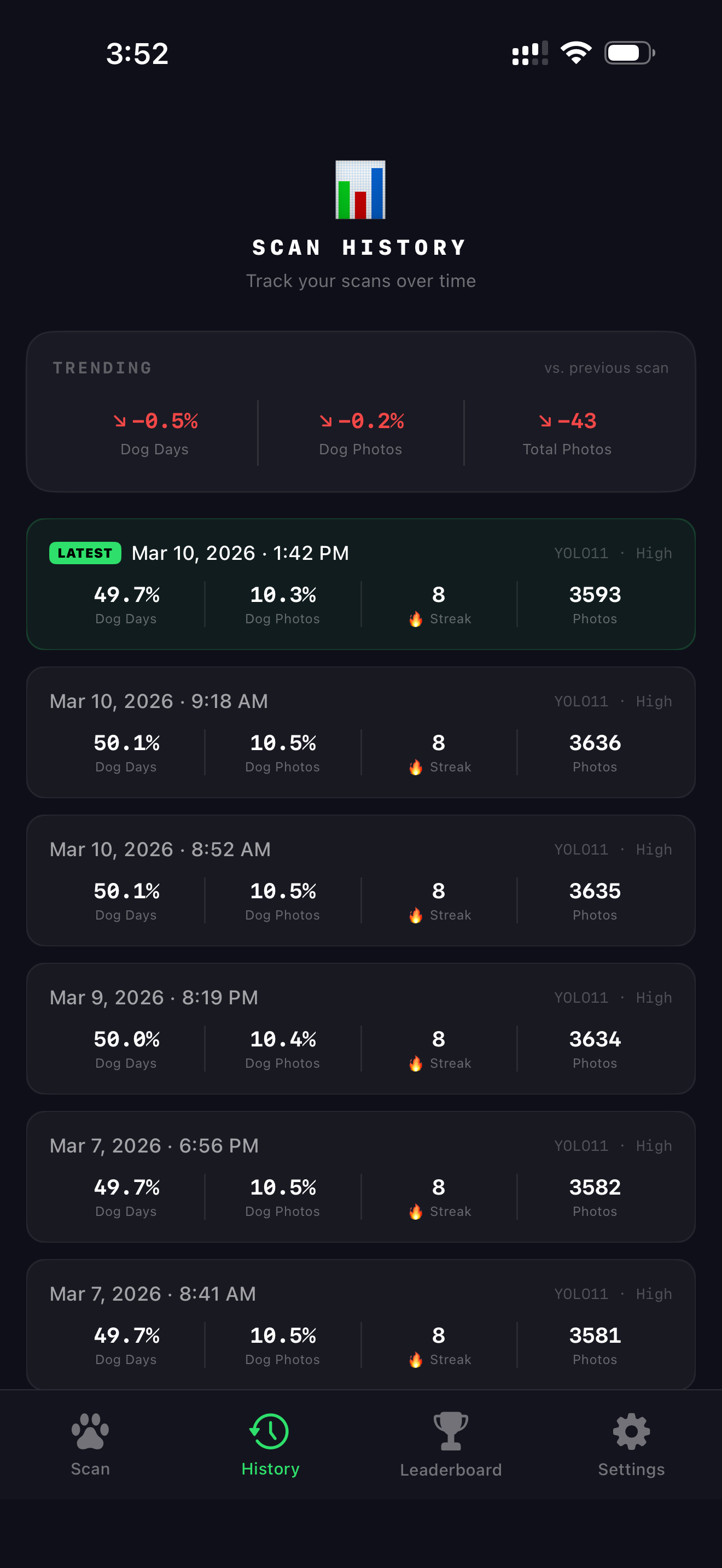Tap the History clock icon
Viewport: 722px width, 1568px height.
click(270, 1431)
